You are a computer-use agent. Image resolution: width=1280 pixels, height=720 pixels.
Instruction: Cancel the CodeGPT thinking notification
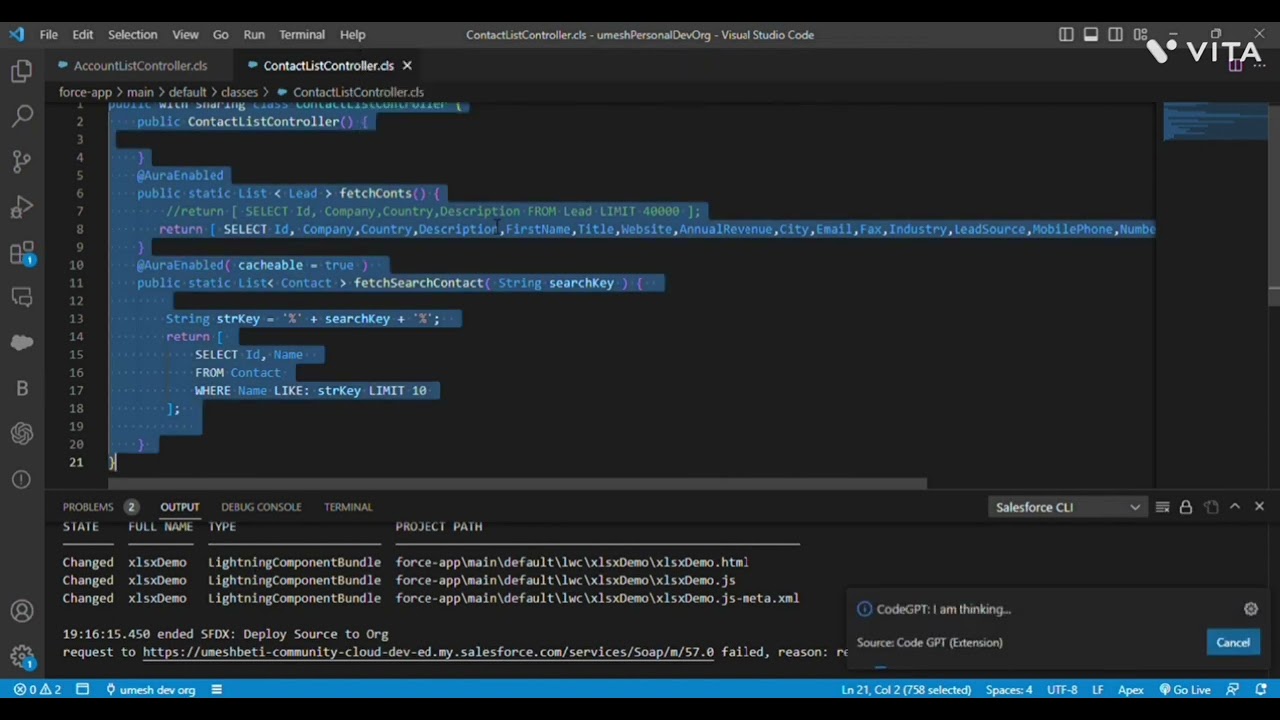1233,643
